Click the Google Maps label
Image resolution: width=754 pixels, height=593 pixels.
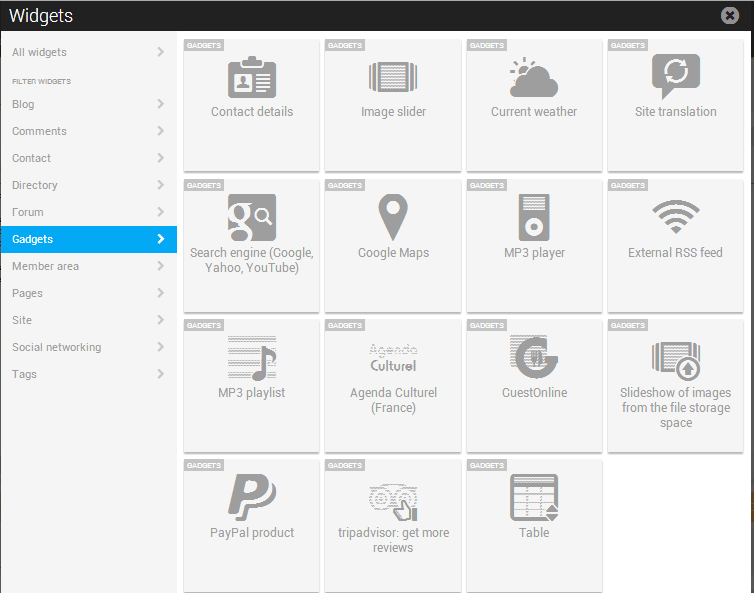coord(393,253)
